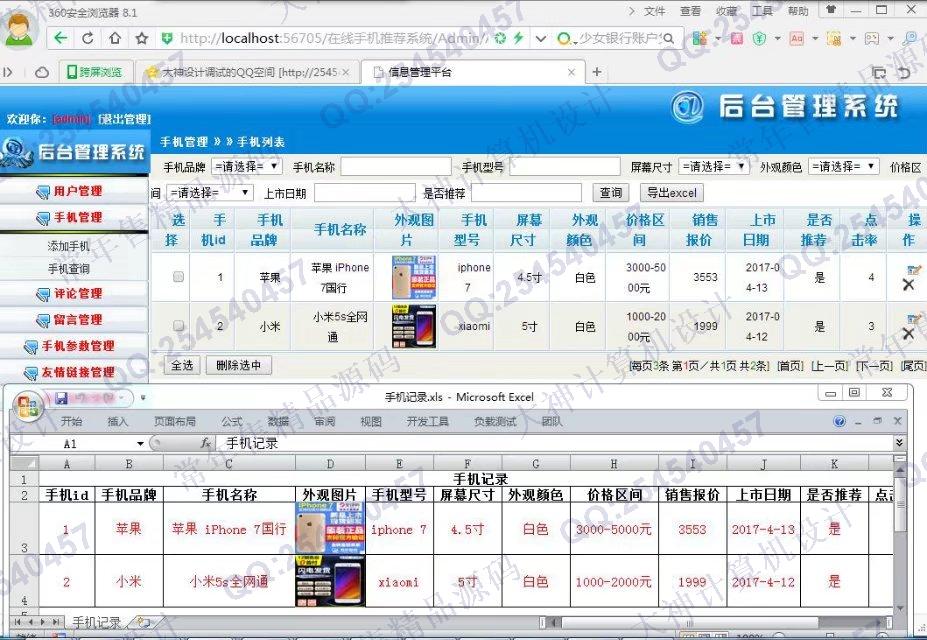
Task: Open 评论管理 in the sidebar
Action: tap(77, 294)
